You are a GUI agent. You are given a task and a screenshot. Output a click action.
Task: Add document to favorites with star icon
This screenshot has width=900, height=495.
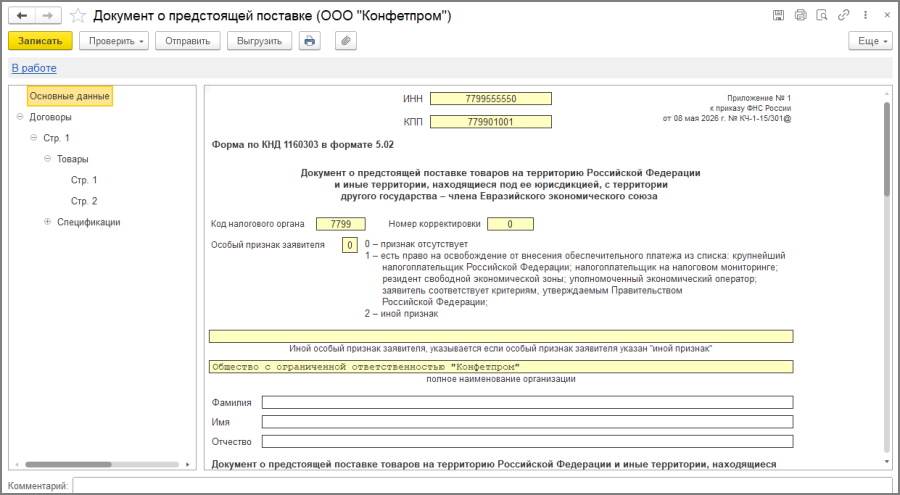pos(77,16)
